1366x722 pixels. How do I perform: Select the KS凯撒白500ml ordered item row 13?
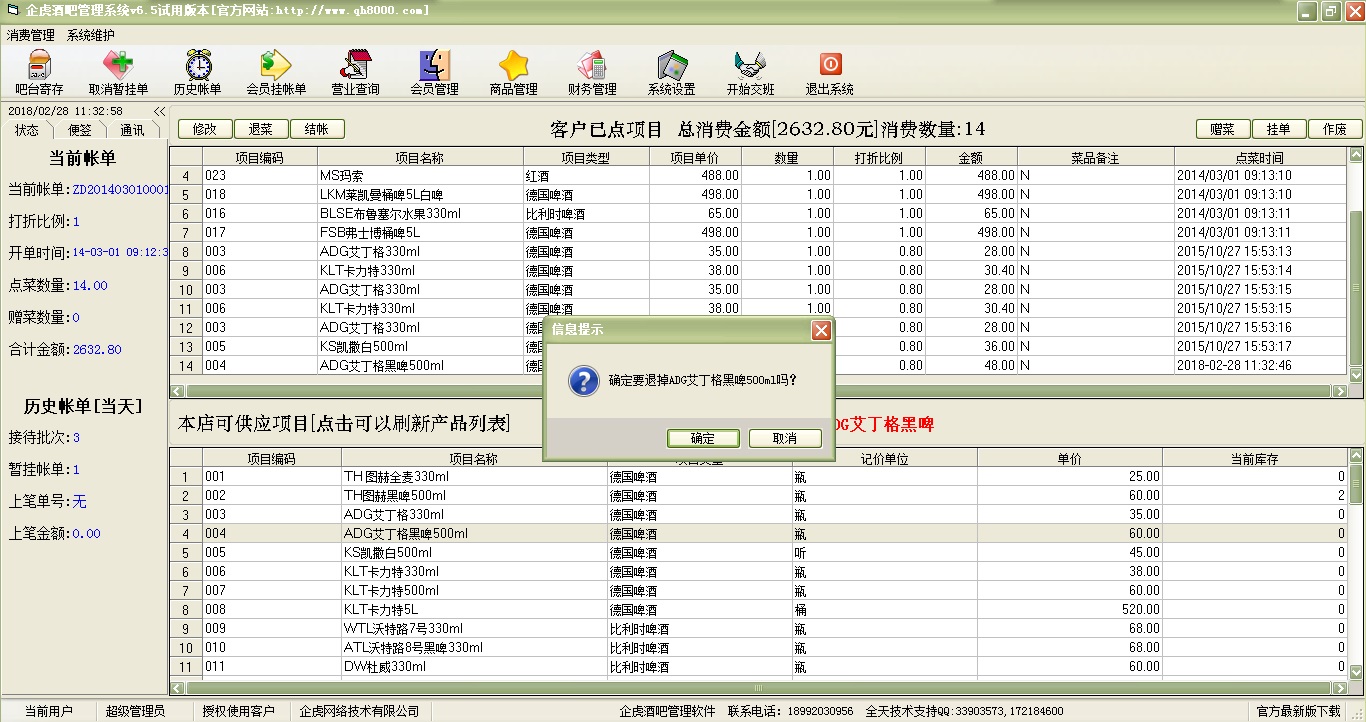click(x=758, y=346)
